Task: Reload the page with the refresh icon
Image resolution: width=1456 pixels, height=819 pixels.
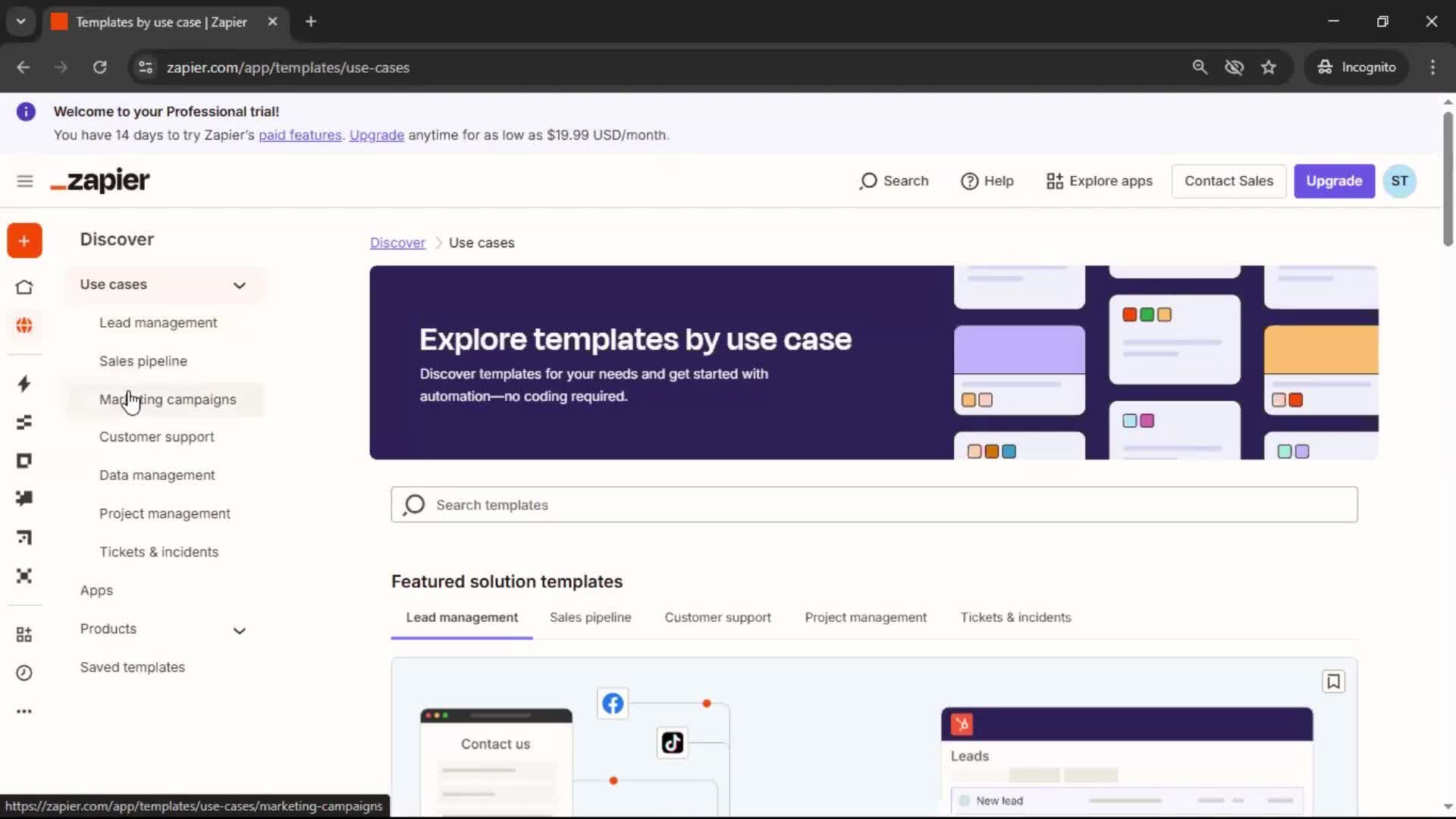Action: (99, 67)
